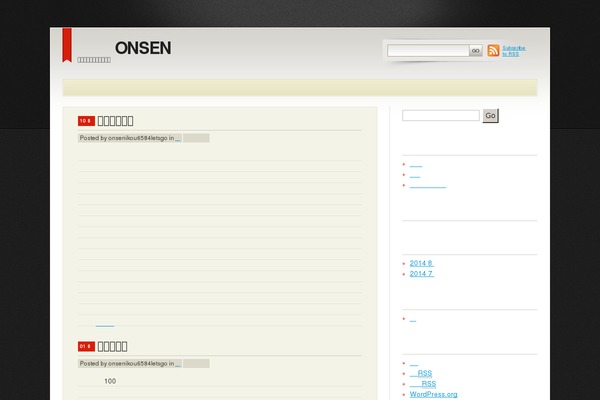This screenshot has width=600, height=400.
Task: Click the ONSEN site title
Action: pos(143,48)
